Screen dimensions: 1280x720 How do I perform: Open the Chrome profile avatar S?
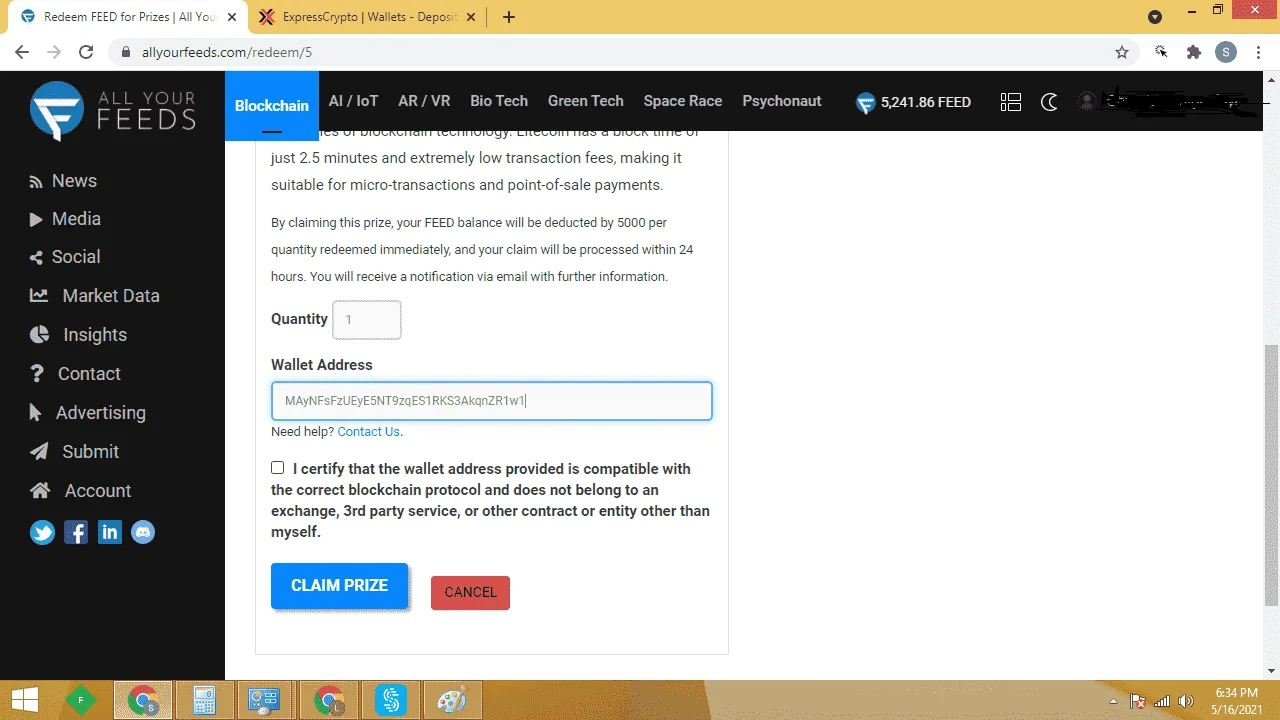tap(1226, 52)
